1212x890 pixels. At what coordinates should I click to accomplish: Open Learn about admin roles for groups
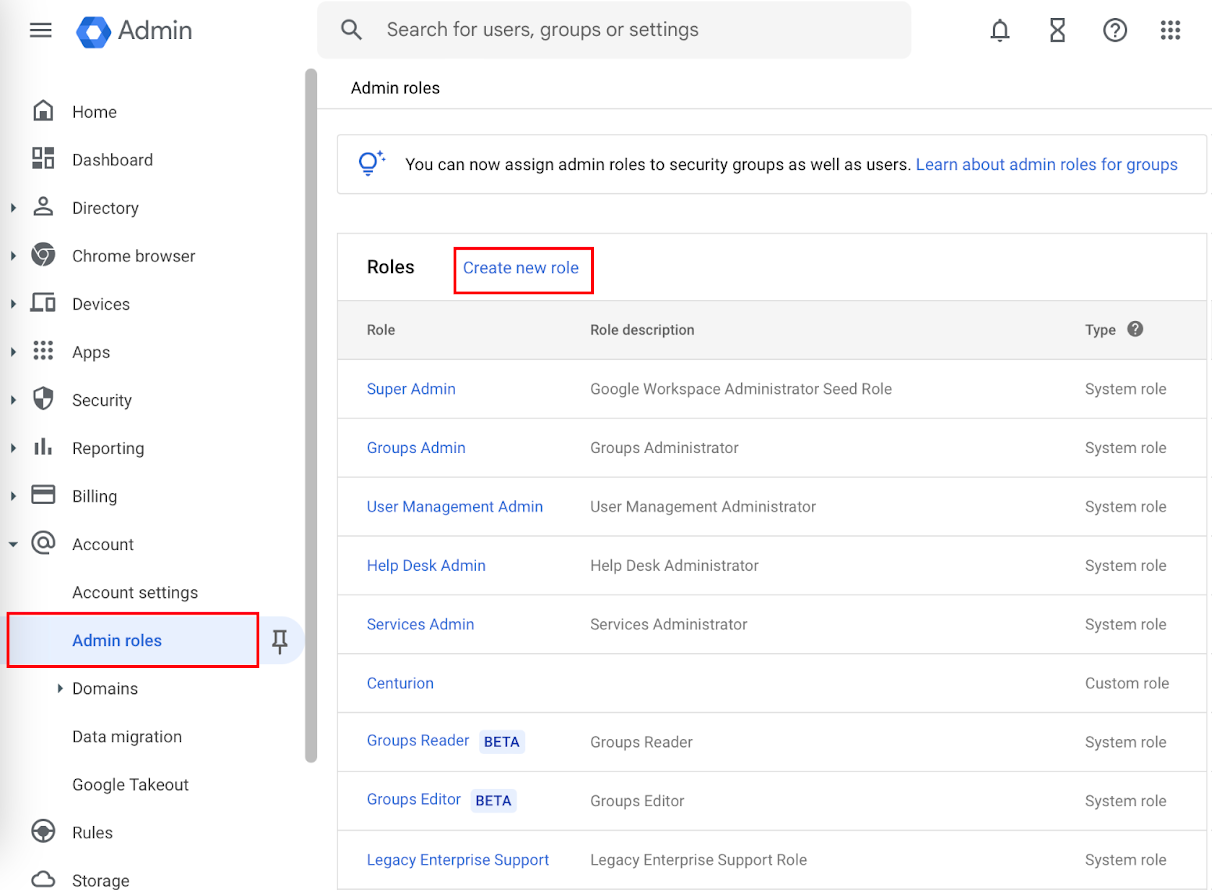[1046, 165]
